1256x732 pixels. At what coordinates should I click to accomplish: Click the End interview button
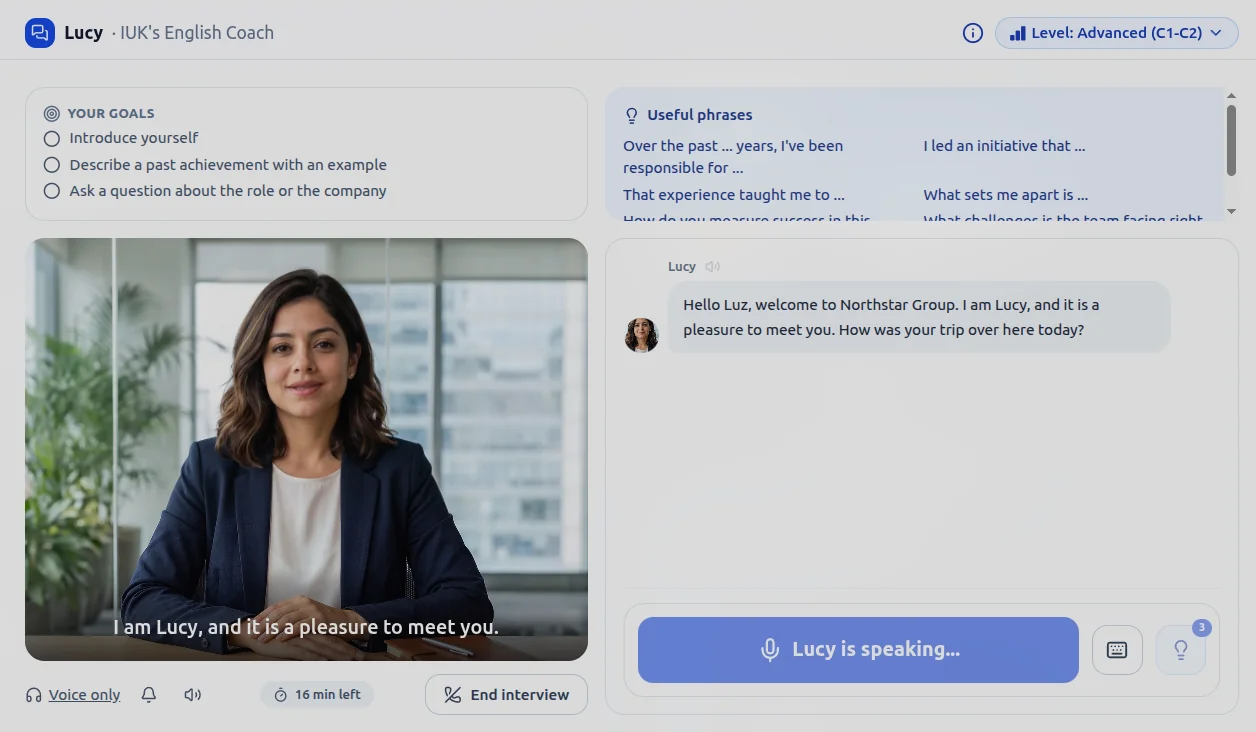[x=506, y=695]
